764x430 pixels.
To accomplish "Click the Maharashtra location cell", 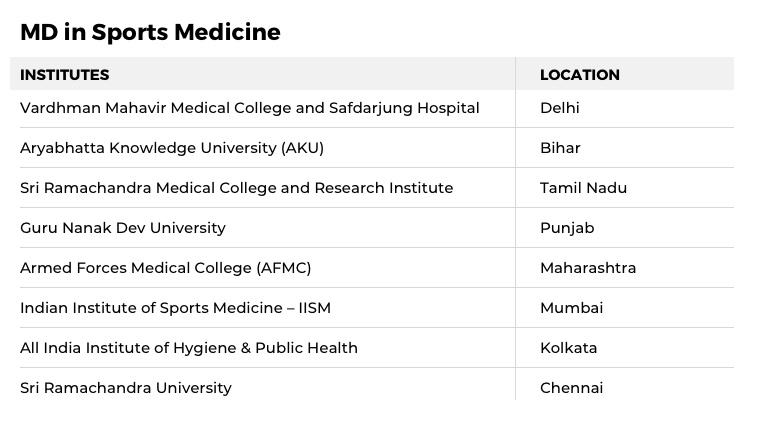I will tap(588, 268).
